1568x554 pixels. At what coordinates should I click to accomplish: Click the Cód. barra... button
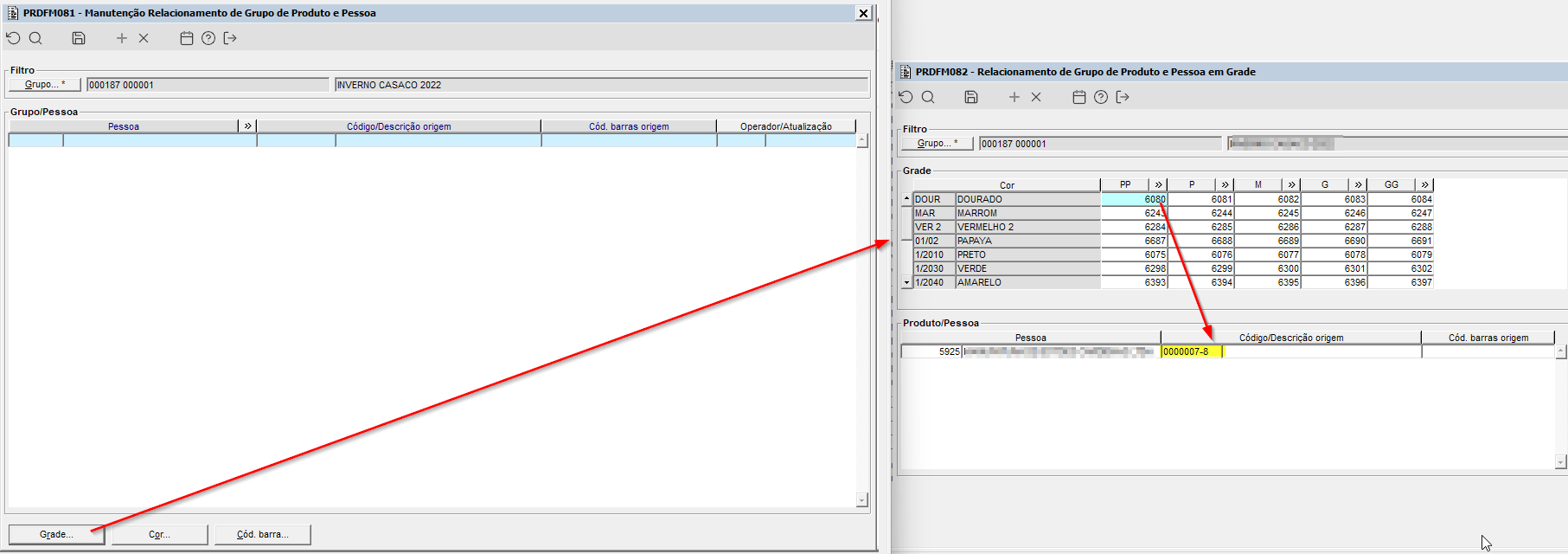tap(262, 534)
